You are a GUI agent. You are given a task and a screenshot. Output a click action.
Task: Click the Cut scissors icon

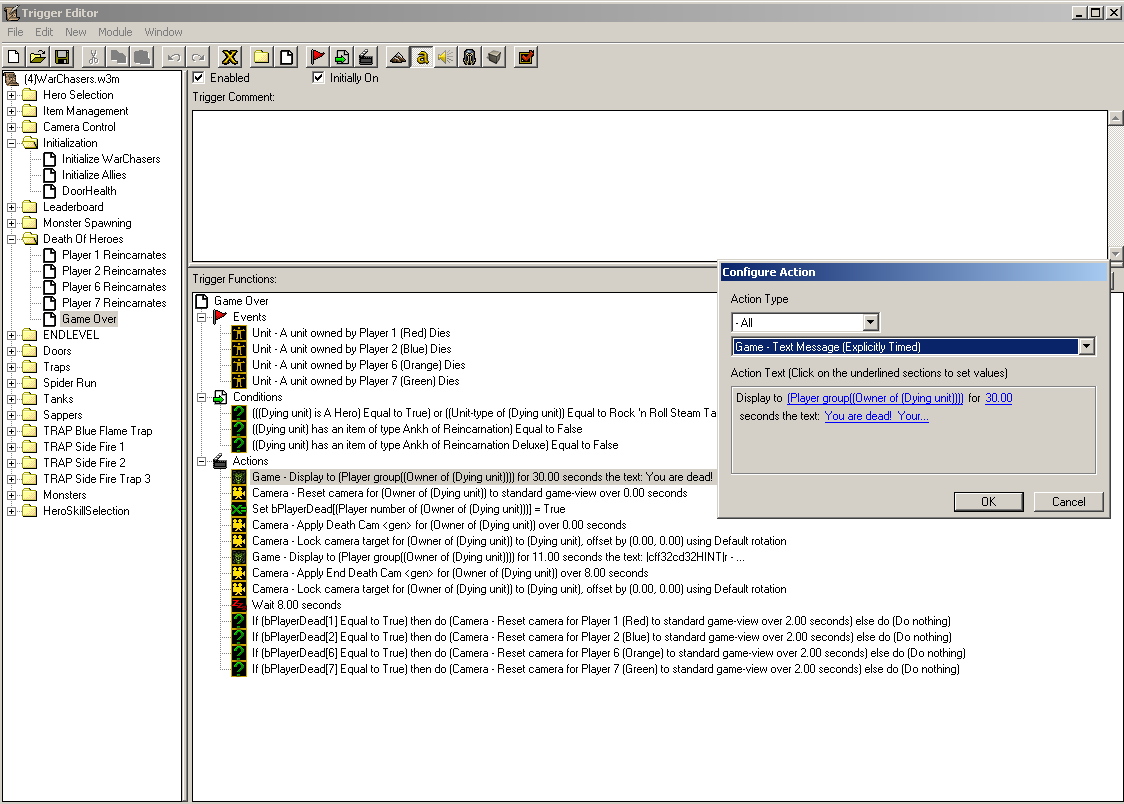pos(93,57)
